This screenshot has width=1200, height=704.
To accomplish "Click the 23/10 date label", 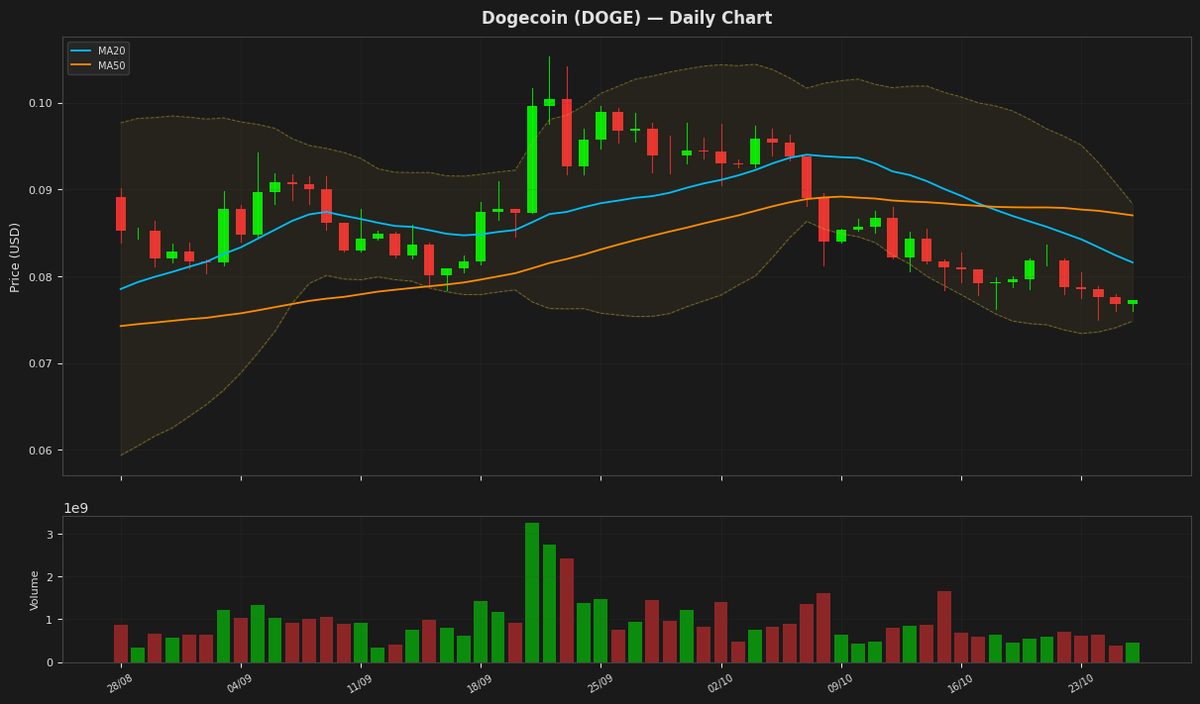I will [x=1079, y=682].
